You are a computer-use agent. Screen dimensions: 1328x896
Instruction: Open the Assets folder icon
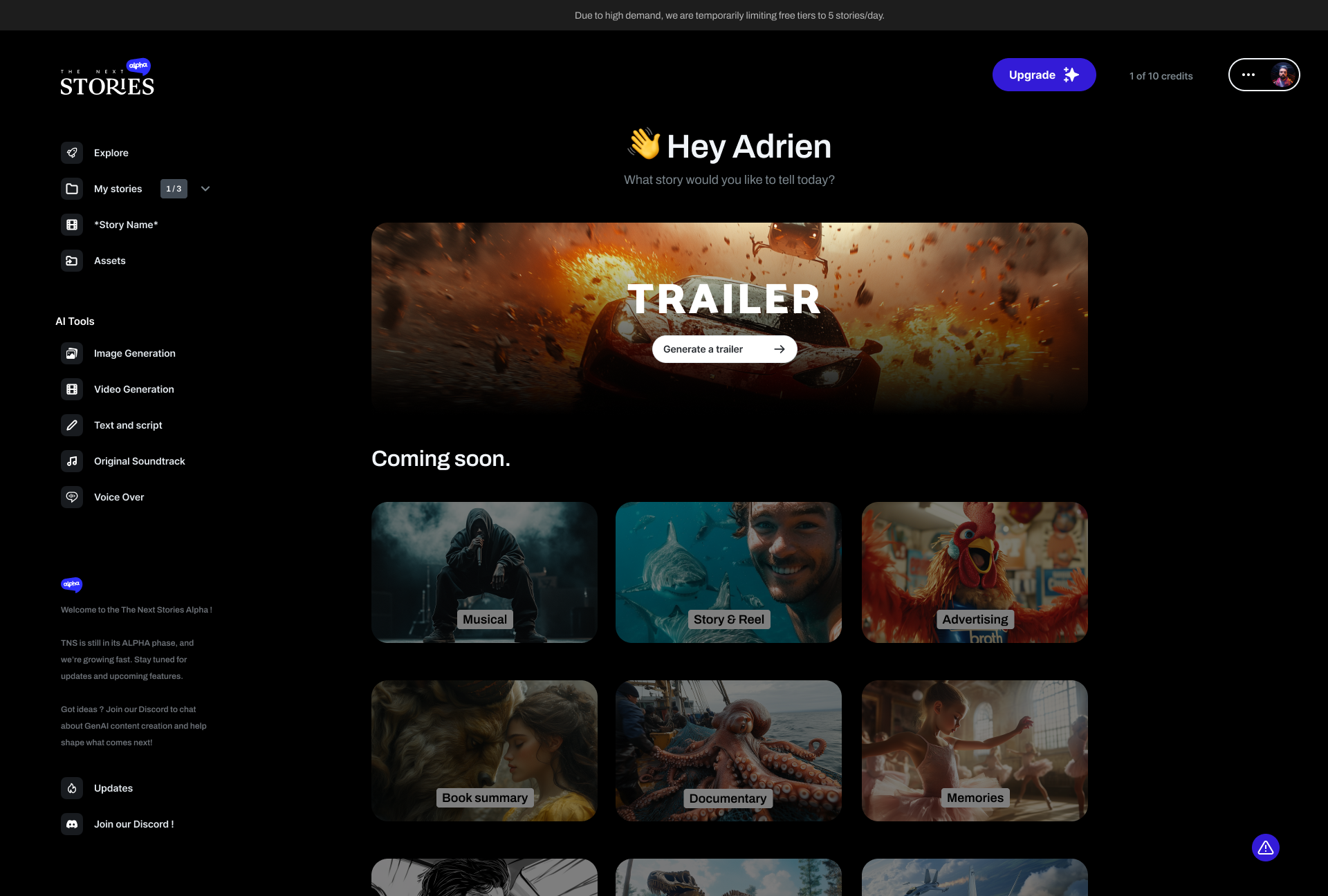pos(72,261)
